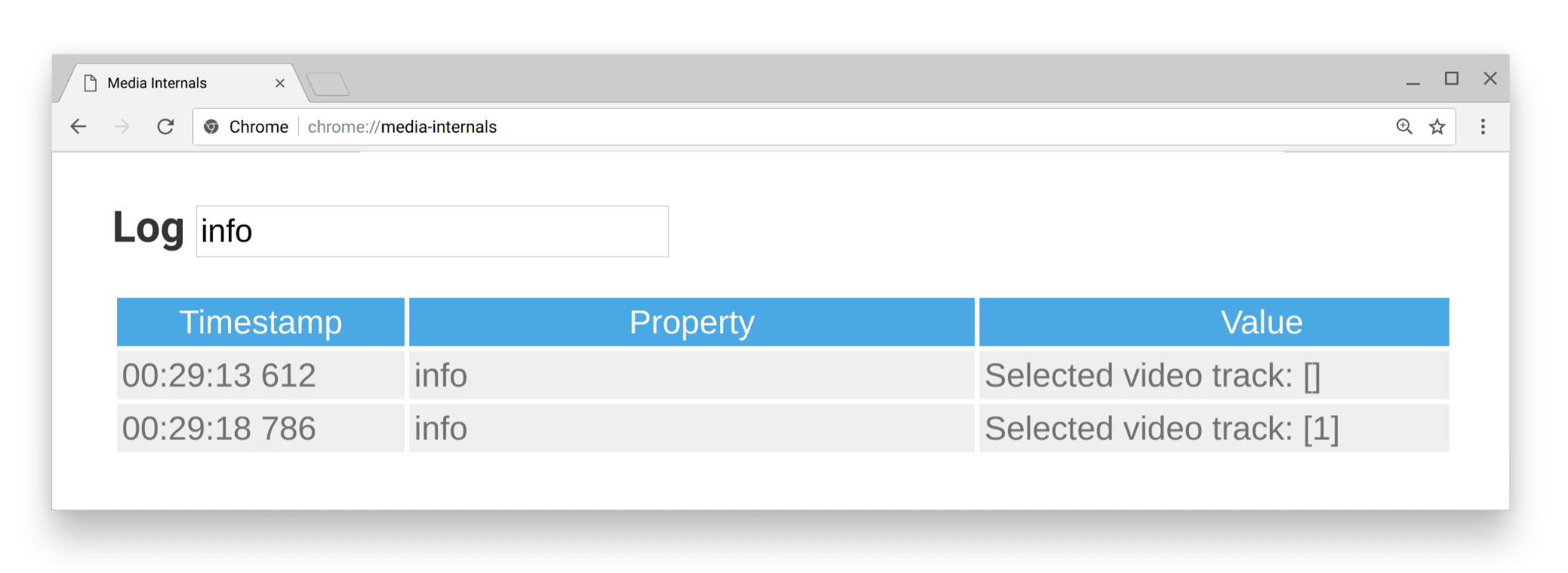Viewport: 1568px width, 573px height.
Task: Click the forward navigation arrow
Action: 122,126
